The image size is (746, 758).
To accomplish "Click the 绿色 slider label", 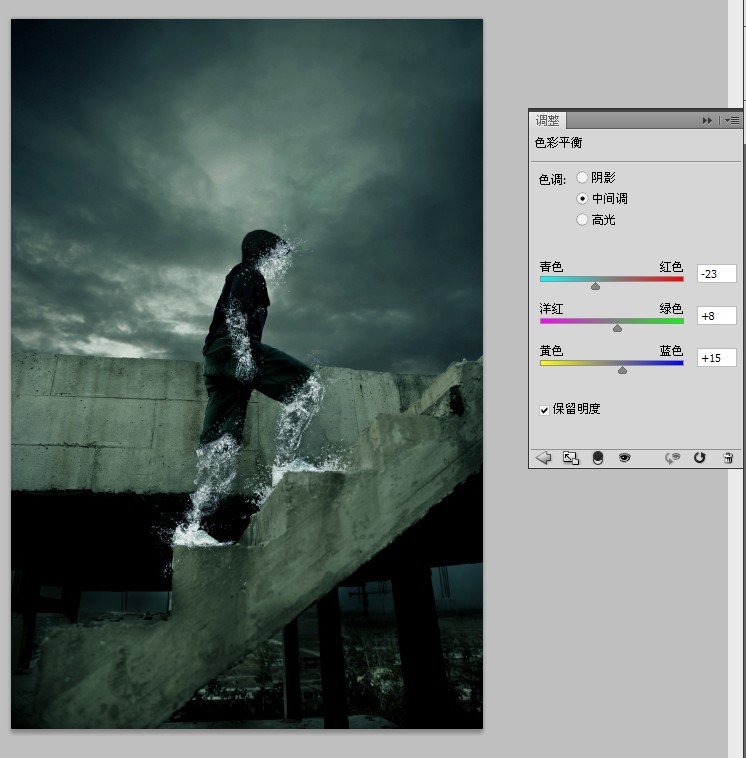I will [x=671, y=308].
